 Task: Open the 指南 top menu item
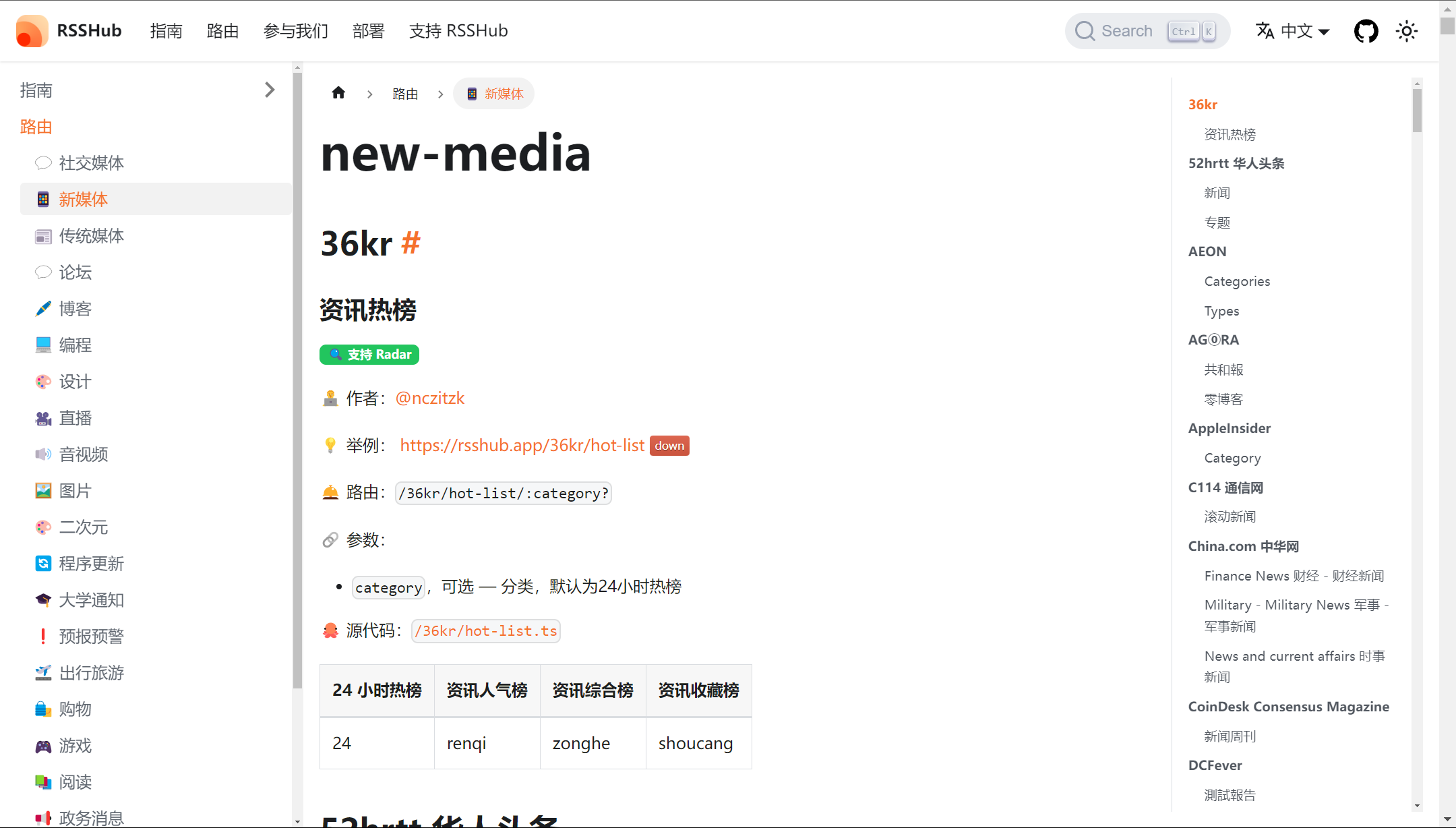point(166,31)
